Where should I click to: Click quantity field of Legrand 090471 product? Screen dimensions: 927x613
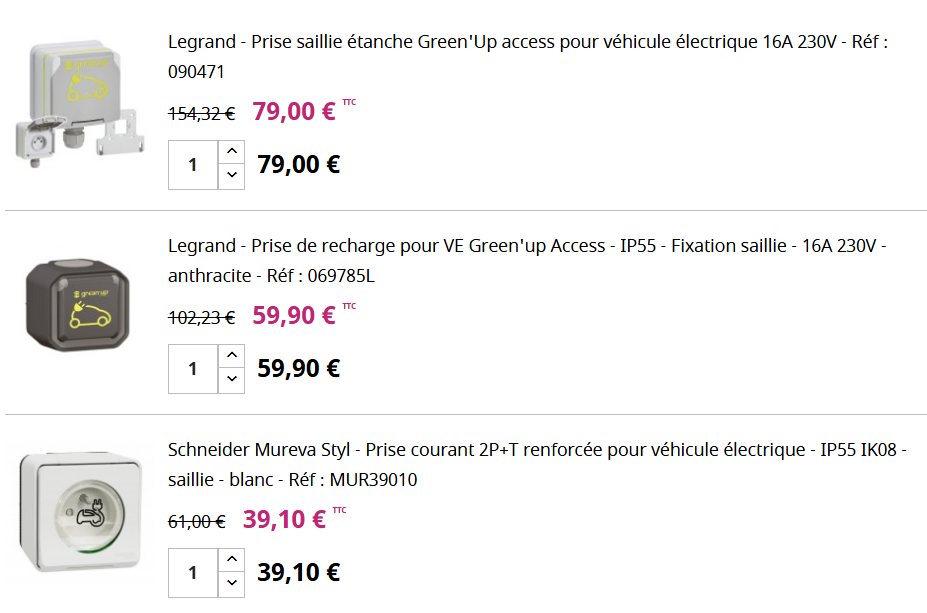tap(193, 165)
